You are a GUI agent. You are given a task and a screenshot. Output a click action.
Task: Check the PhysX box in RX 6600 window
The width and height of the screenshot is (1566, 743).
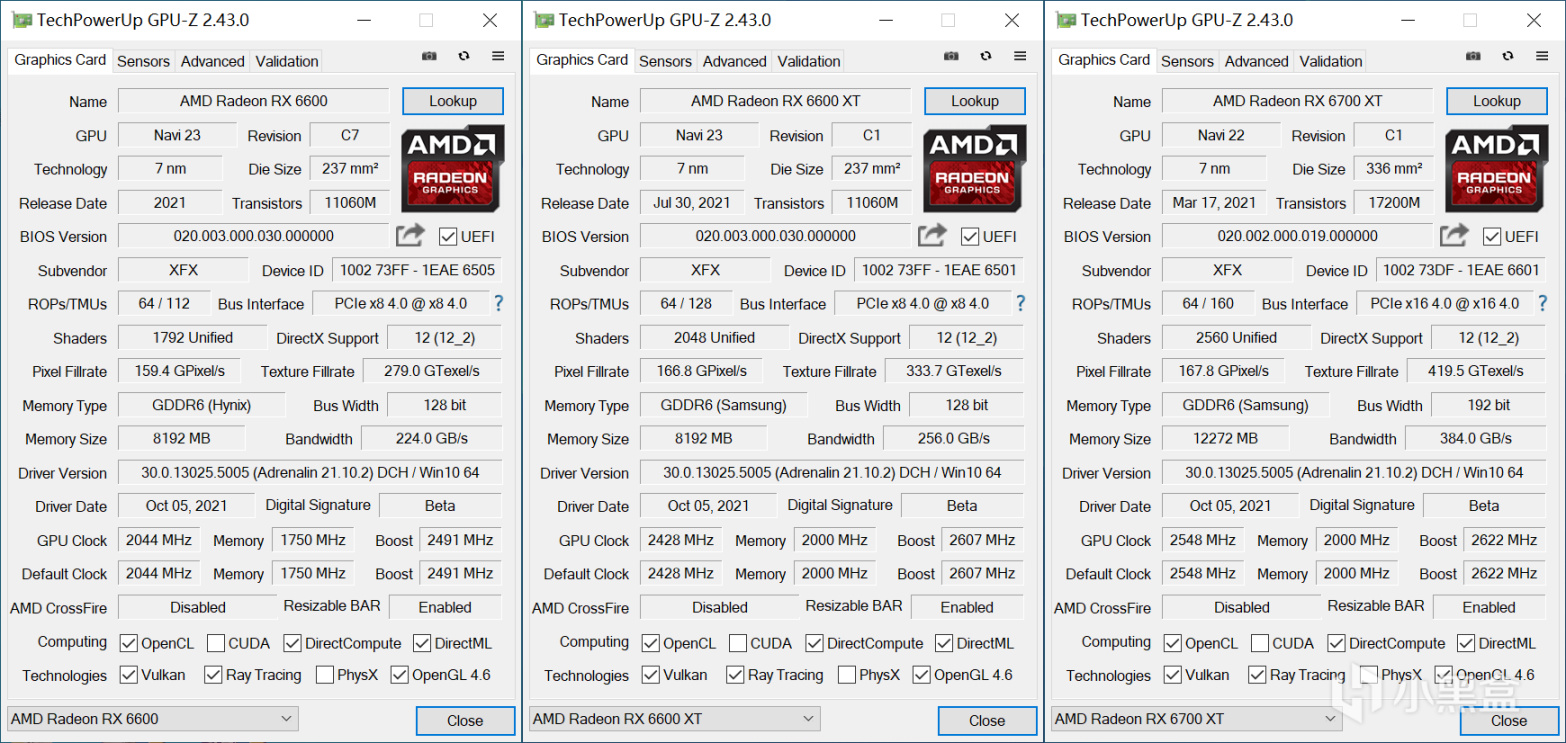coord(324,675)
